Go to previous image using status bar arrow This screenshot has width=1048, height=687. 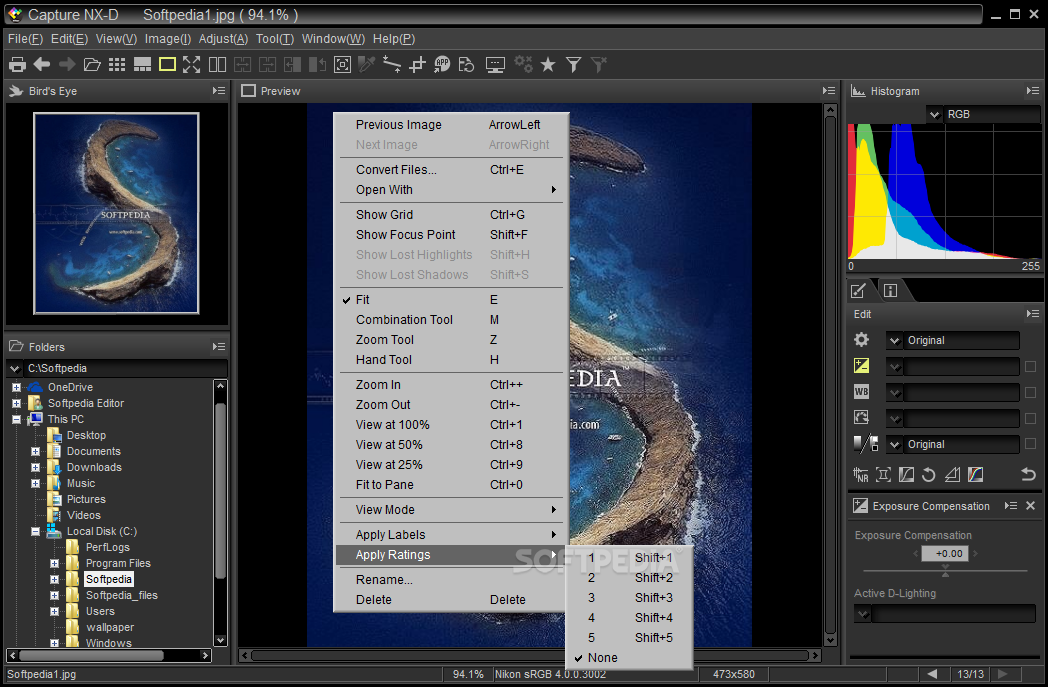pyautogui.click(x=932, y=674)
